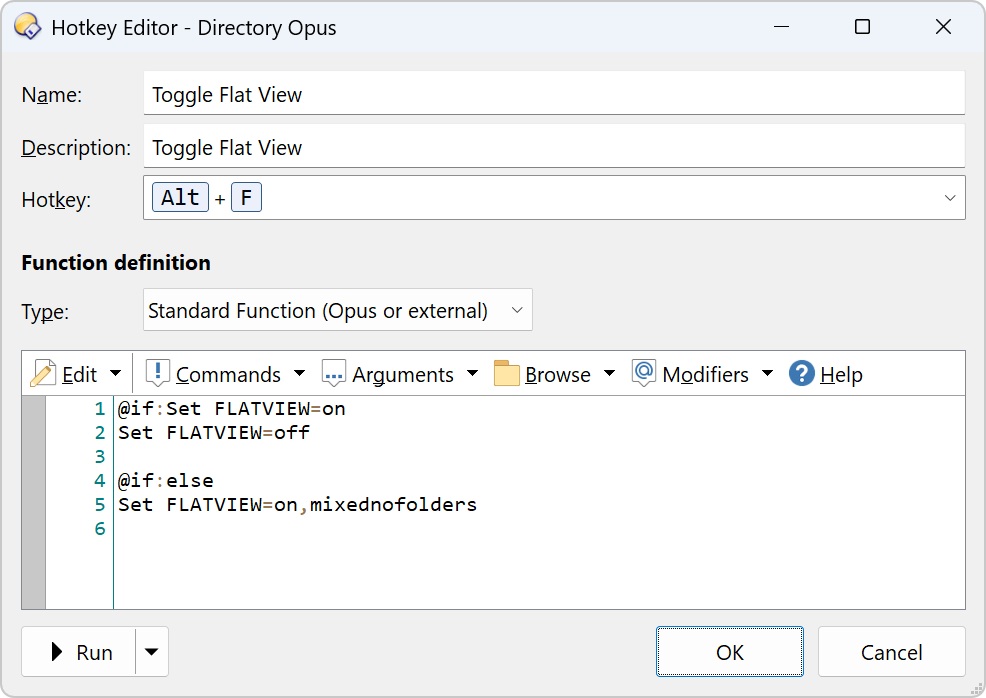Click the Cancel button
Viewport: 986px width, 698px height.
pyautogui.click(x=891, y=651)
